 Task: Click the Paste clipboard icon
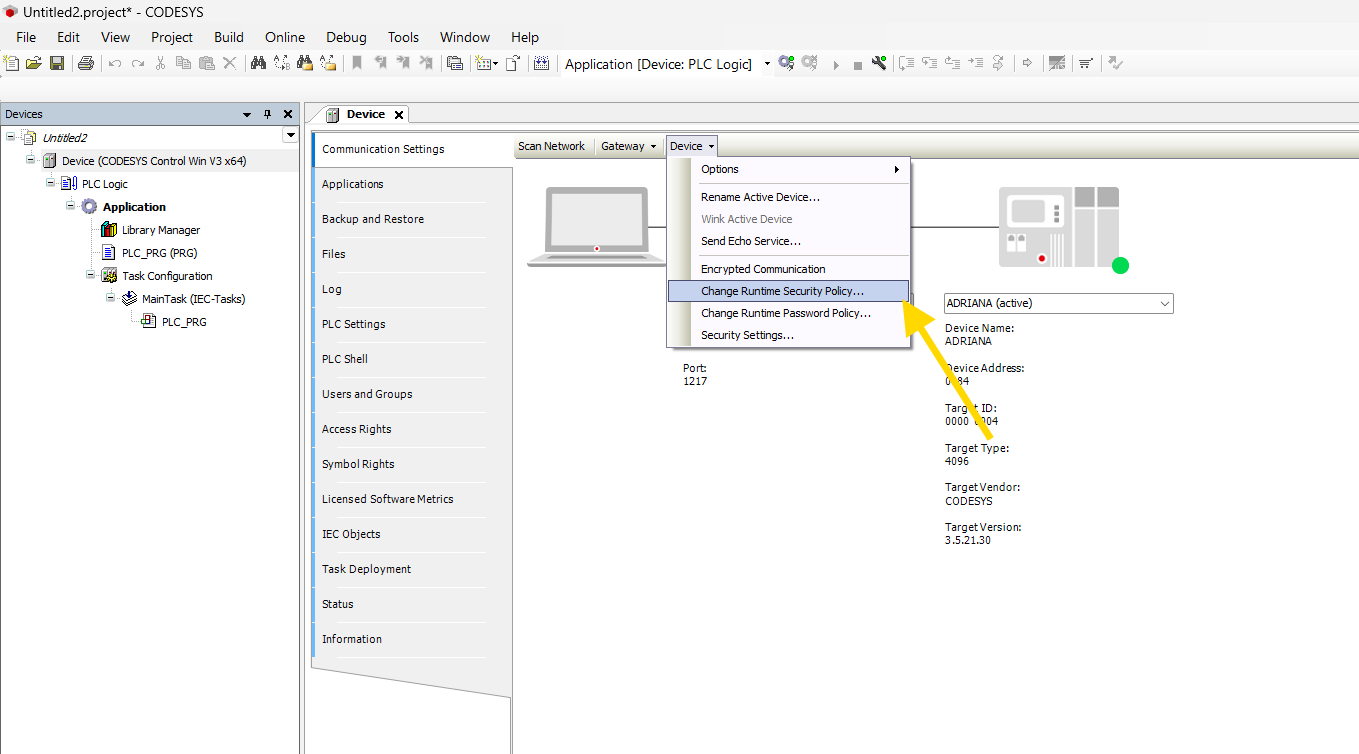coord(206,63)
